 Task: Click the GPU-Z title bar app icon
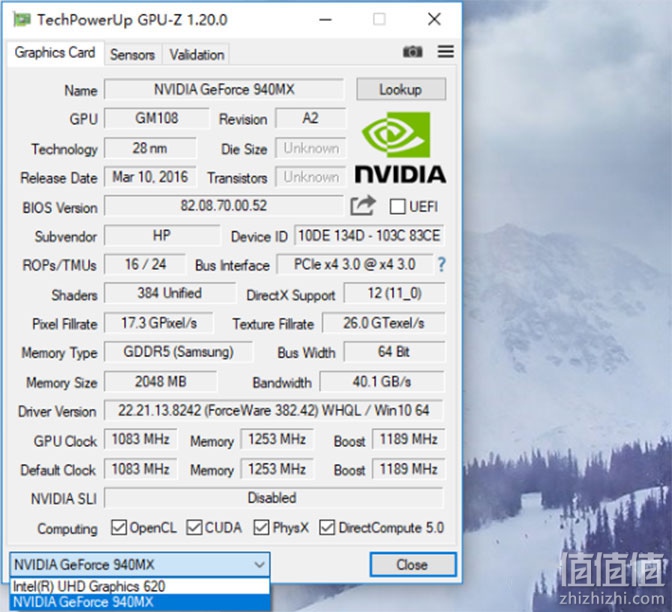click(x=21, y=20)
